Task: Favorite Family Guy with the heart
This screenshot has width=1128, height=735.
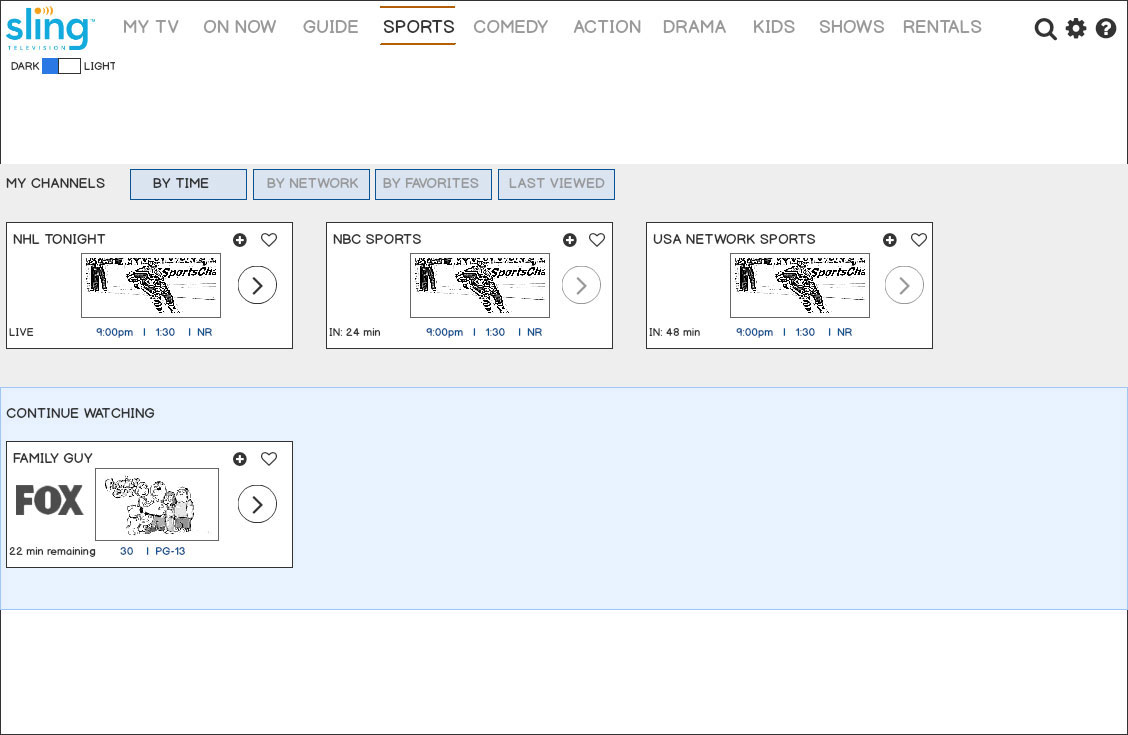Action: (269, 459)
